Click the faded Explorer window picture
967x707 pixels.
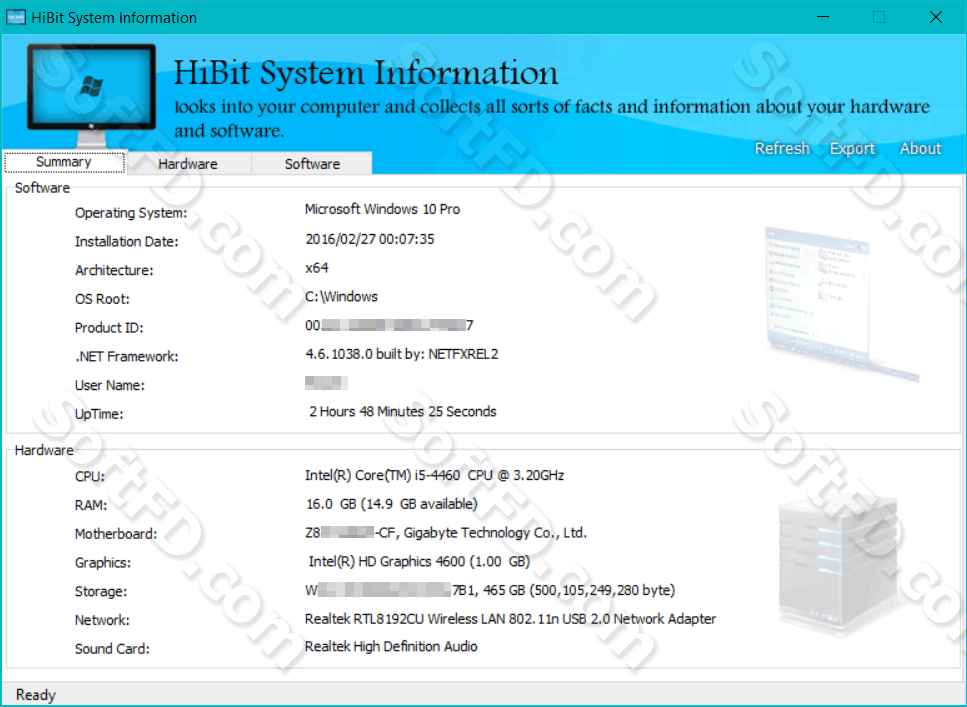[842, 304]
